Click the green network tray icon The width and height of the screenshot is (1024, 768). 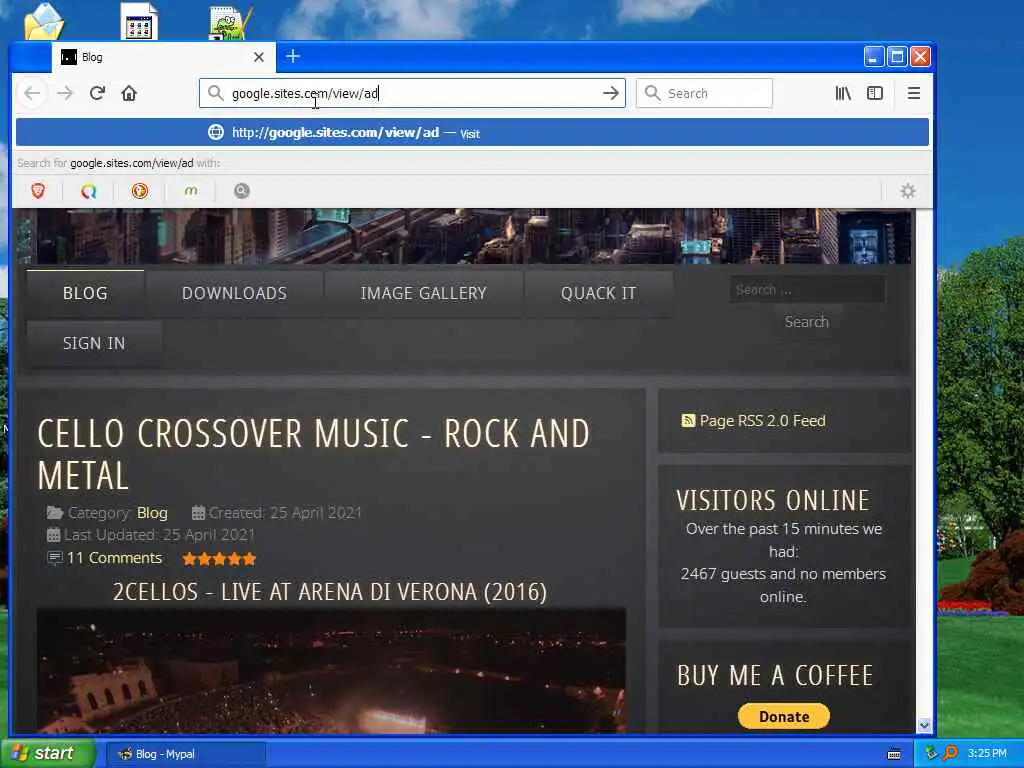[931, 753]
